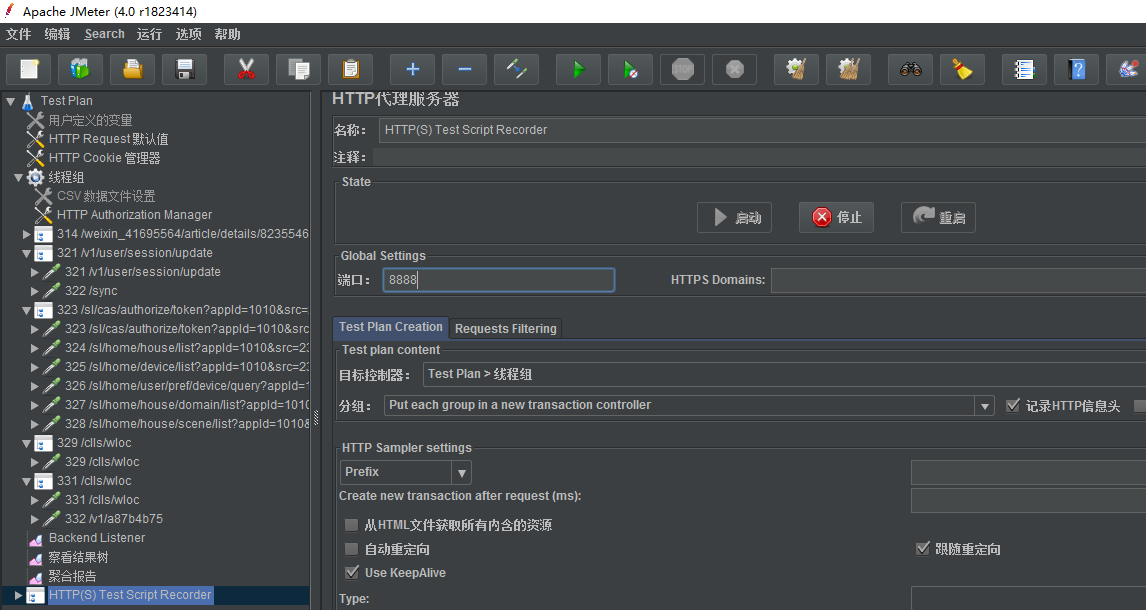The image size is (1146, 610).
Task: Open the Function helper list icon
Action: coord(1024,69)
